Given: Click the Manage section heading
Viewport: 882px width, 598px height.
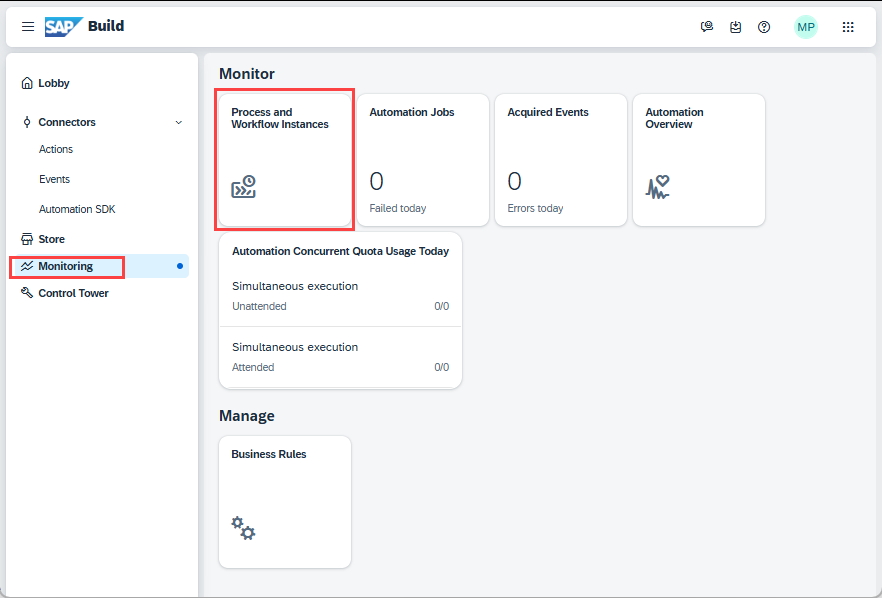Looking at the screenshot, I should pyautogui.click(x=247, y=416).
